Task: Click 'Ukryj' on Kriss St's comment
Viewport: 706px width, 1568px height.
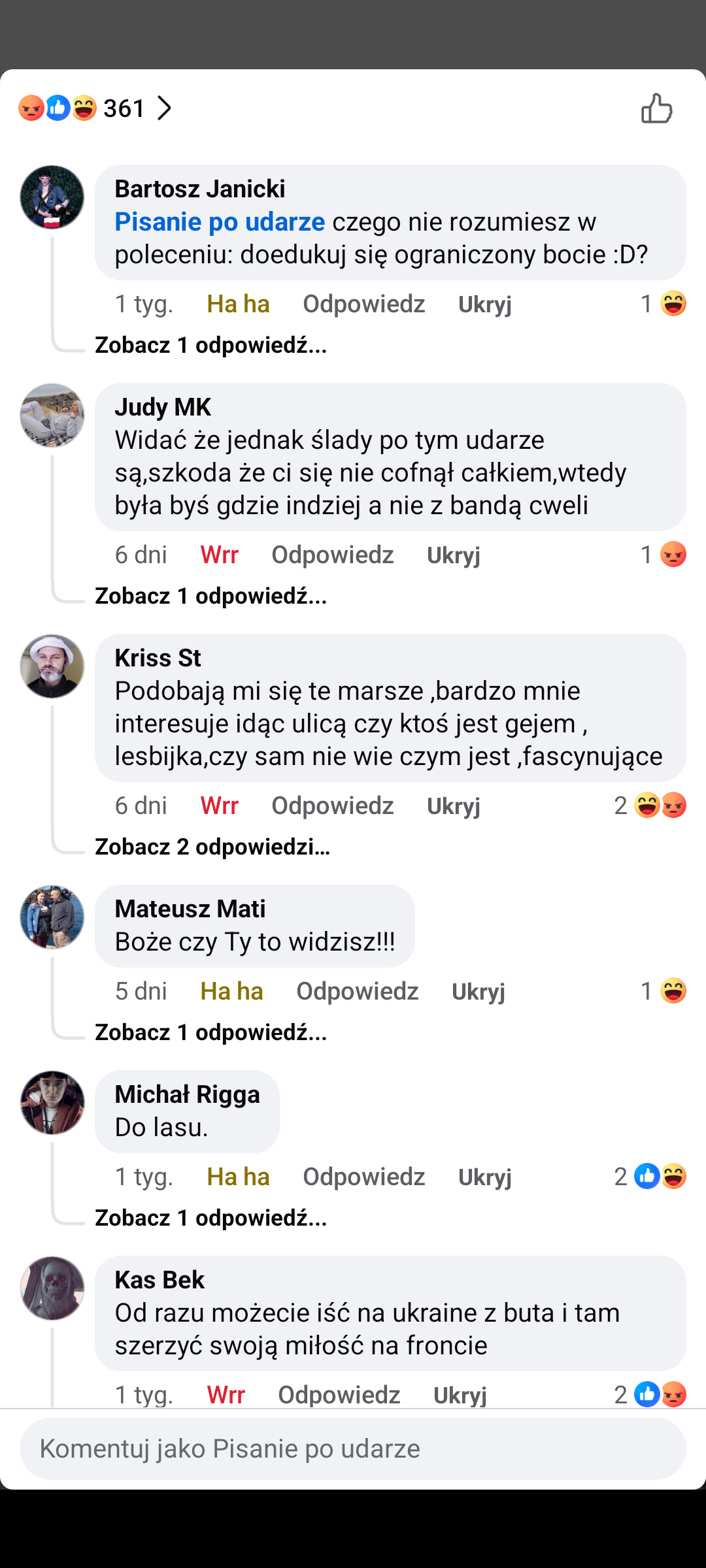Action: click(x=453, y=806)
